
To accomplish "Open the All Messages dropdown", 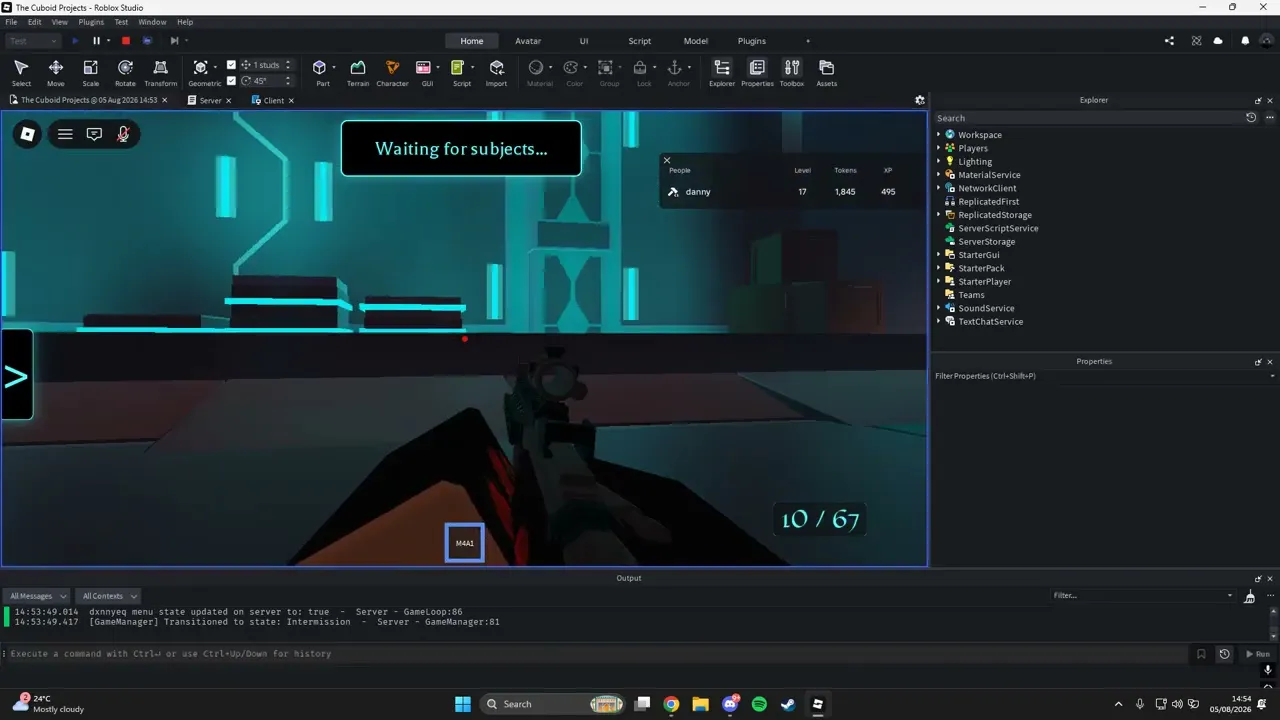I will click(x=38, y=596).
